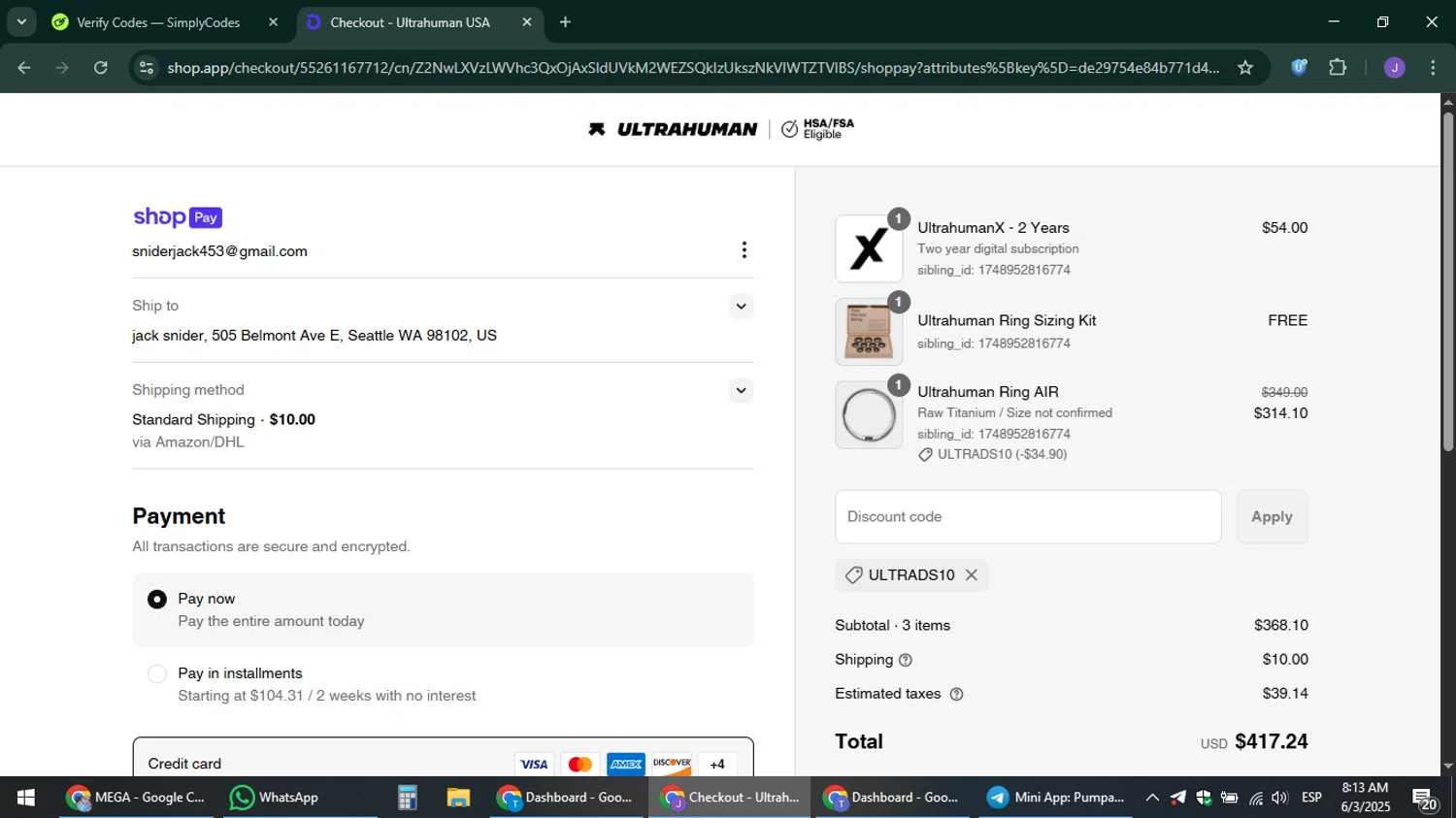Viewport: 1456px width, 818px height.
Task: Click the Visa card icon
Action: click(x=534, y=765)
